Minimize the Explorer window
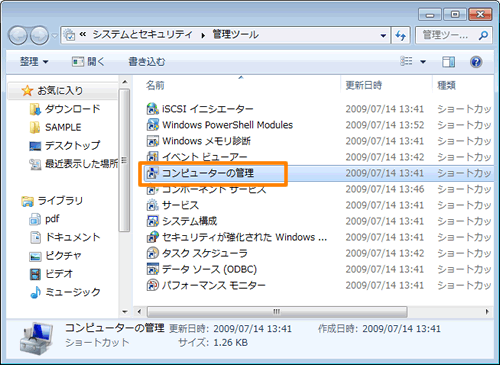Viewport: 500px width, 365px height. point(430,15)
